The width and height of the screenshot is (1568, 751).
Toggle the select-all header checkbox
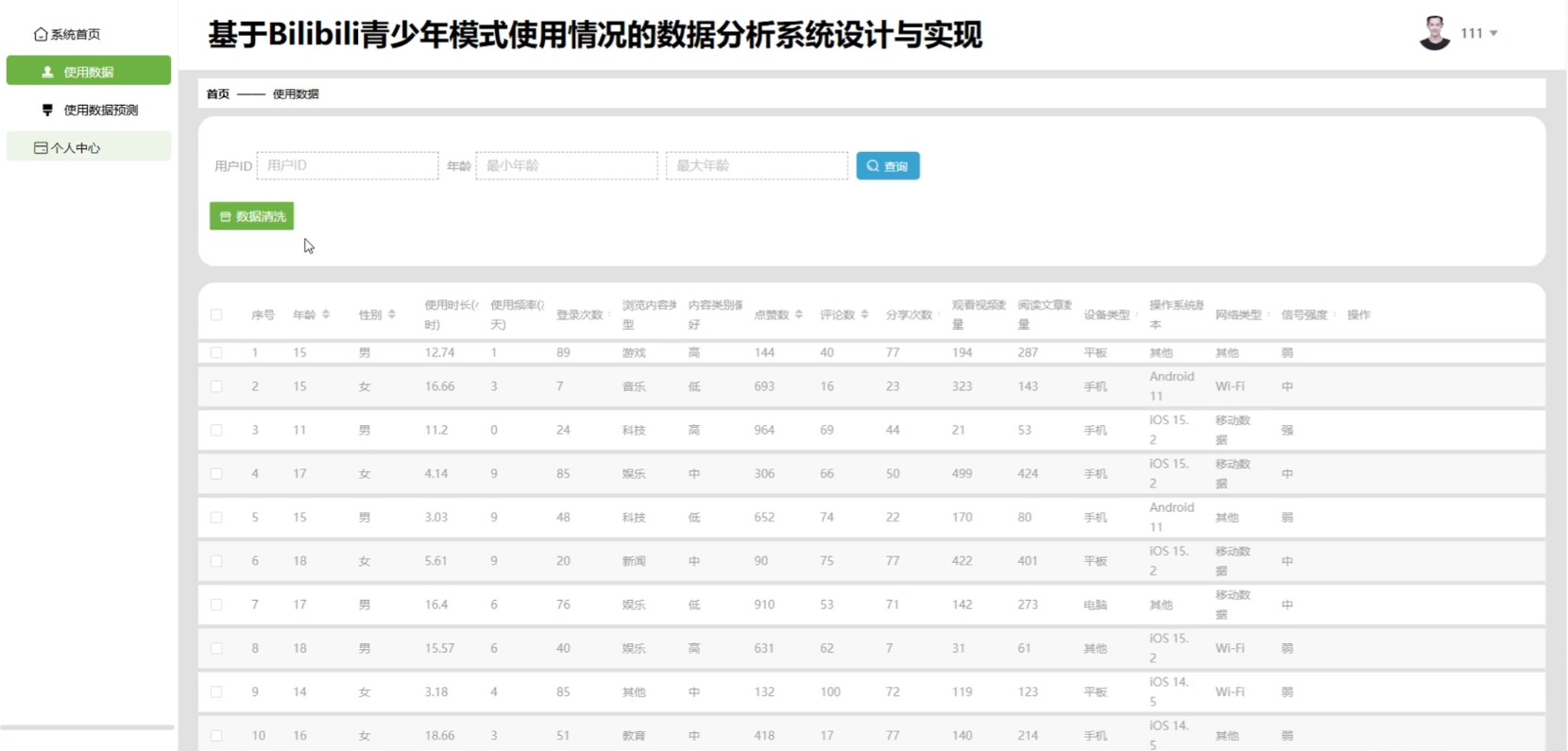tap(216, 315)
